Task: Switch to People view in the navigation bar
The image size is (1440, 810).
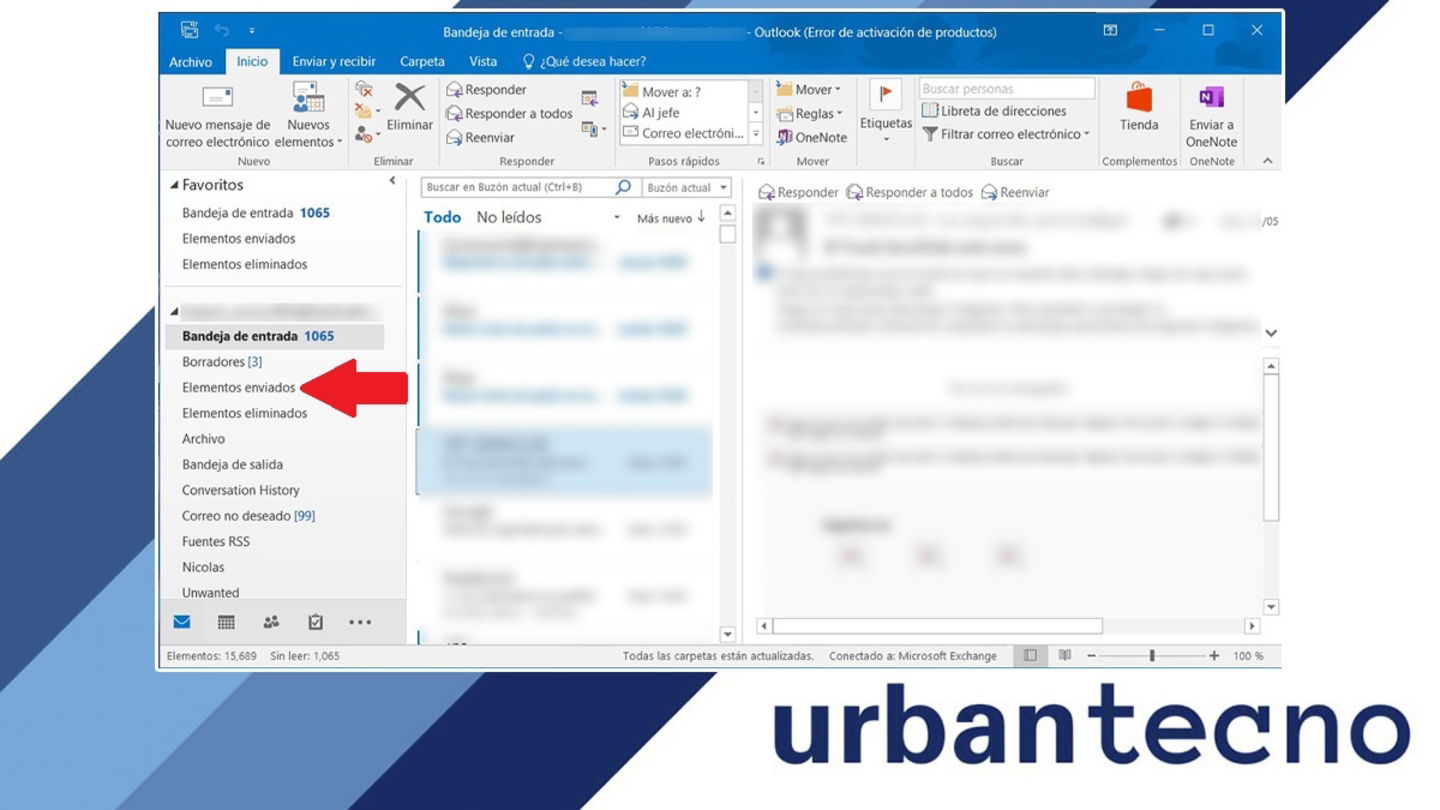Action: click(271, 622)
